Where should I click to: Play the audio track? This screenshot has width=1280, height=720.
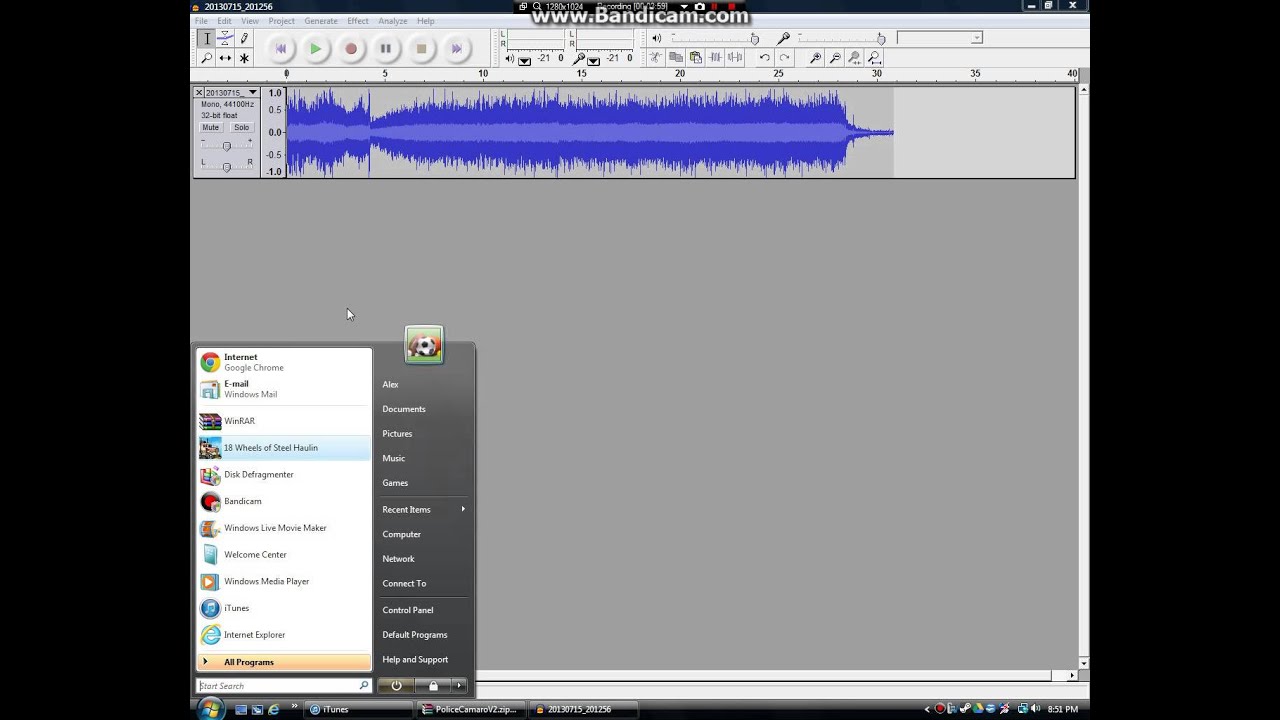(x=316, y=48)
